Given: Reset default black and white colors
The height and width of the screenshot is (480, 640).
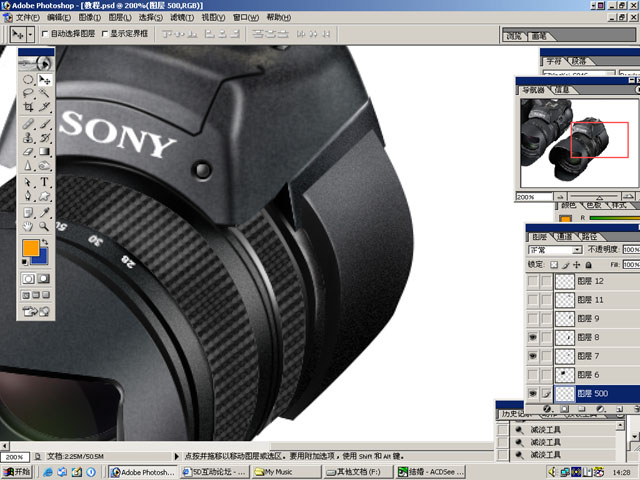Looking at the screenshot, I should click(x=25, y=262).
